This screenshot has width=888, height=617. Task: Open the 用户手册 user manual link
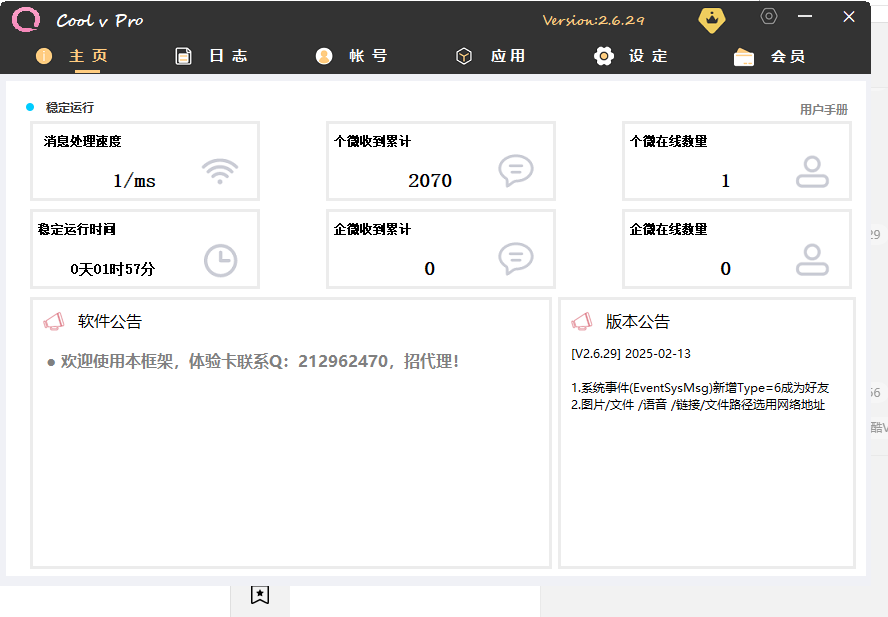point(823,109)
